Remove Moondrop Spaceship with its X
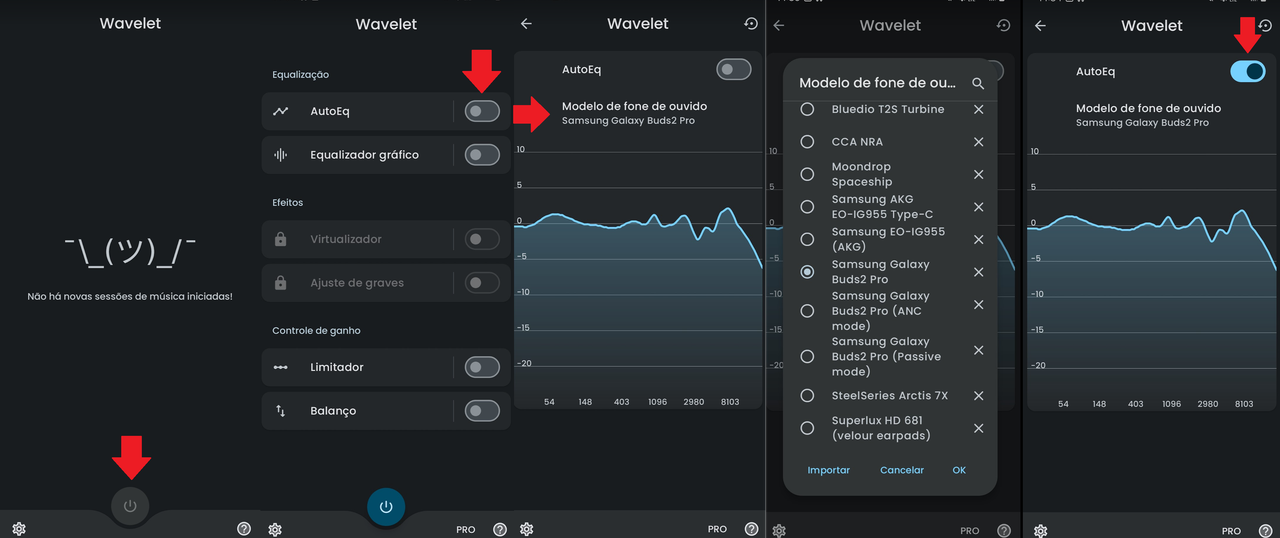1280x538 pixels. pyautogui.click(x=979, y=174)
